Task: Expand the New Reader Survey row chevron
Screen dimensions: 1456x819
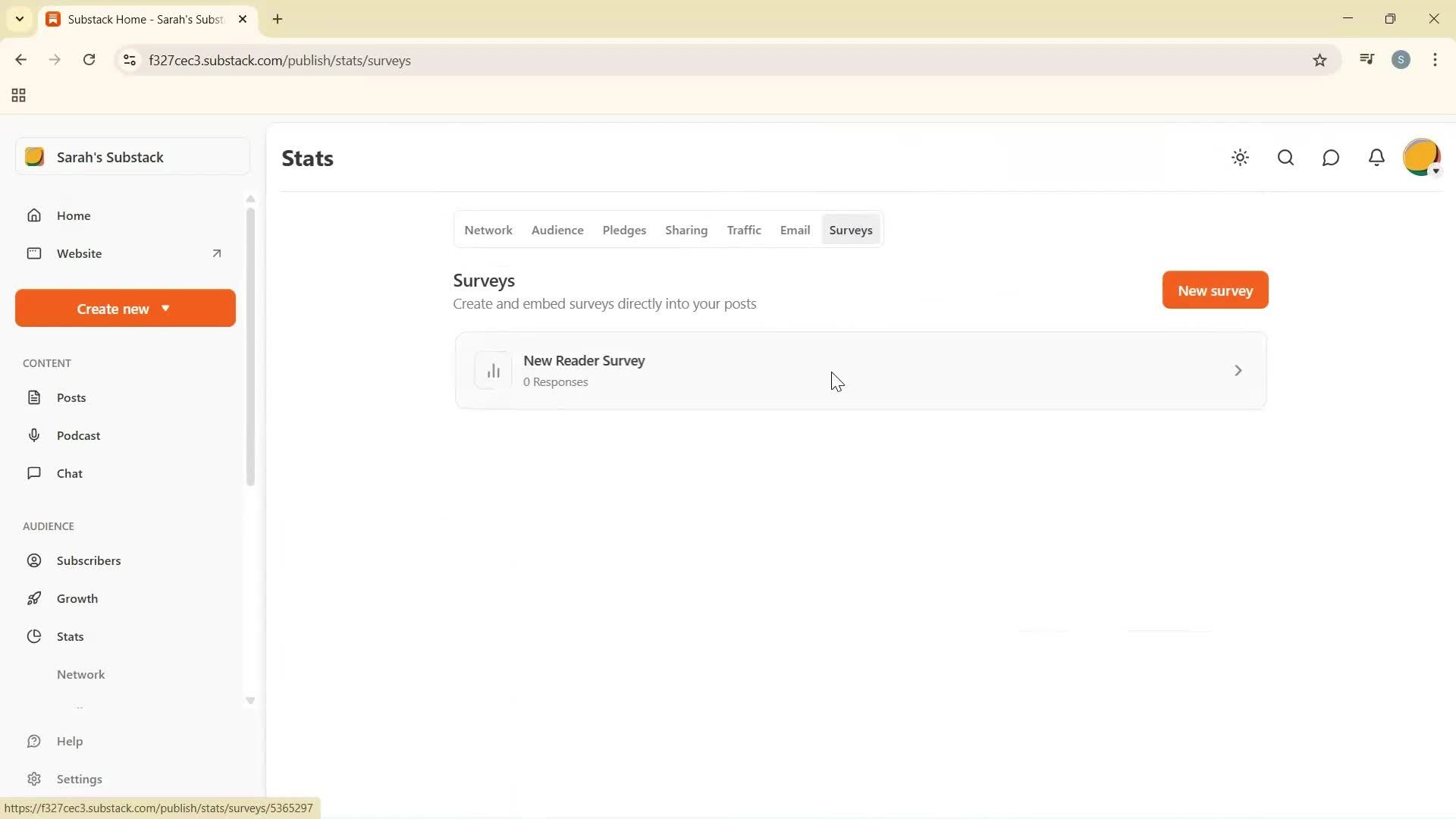Action: point(1238,370)
